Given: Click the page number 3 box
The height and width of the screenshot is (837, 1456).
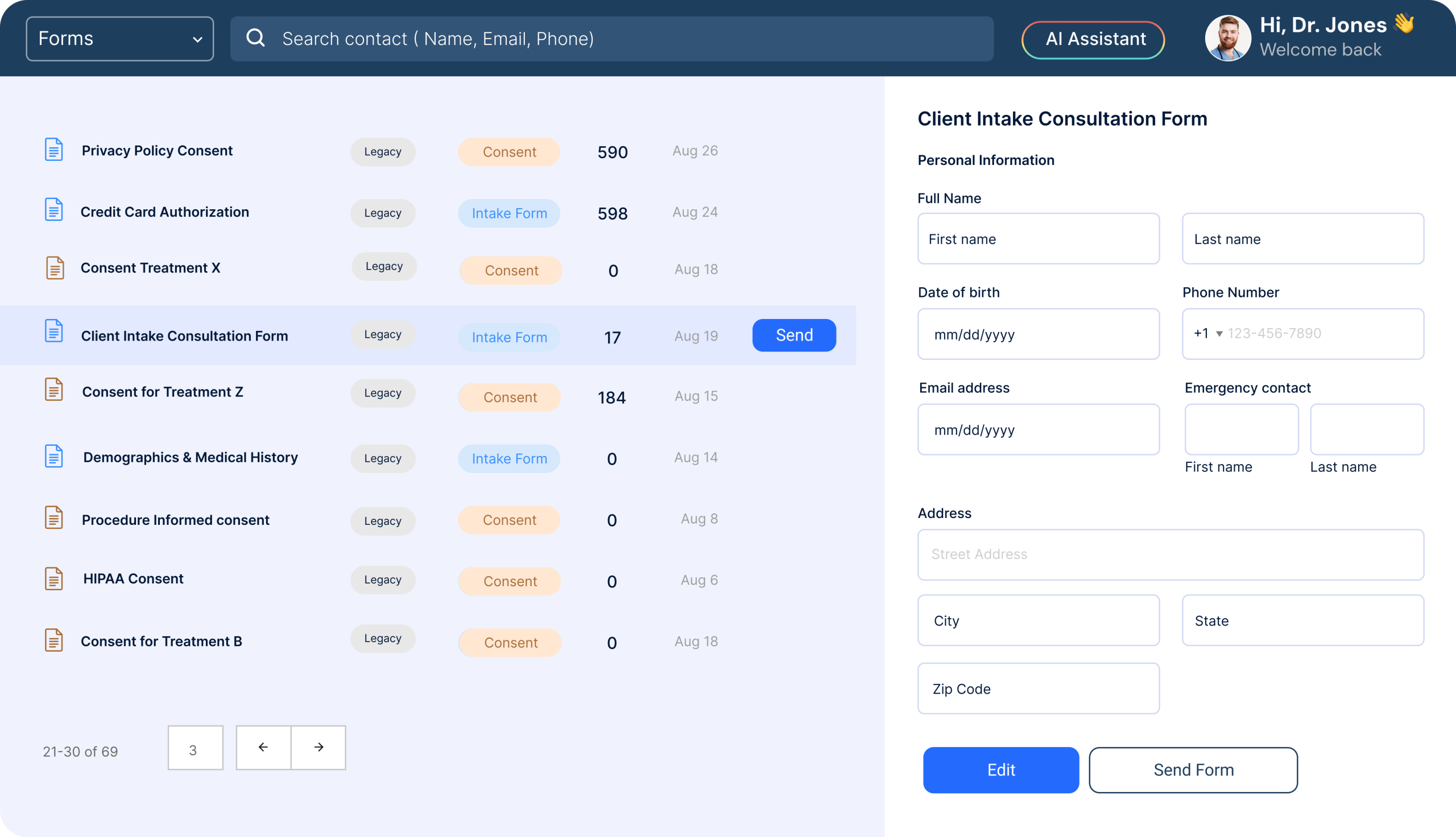Looking at the screenshot, I should click(x=195, y=748).
